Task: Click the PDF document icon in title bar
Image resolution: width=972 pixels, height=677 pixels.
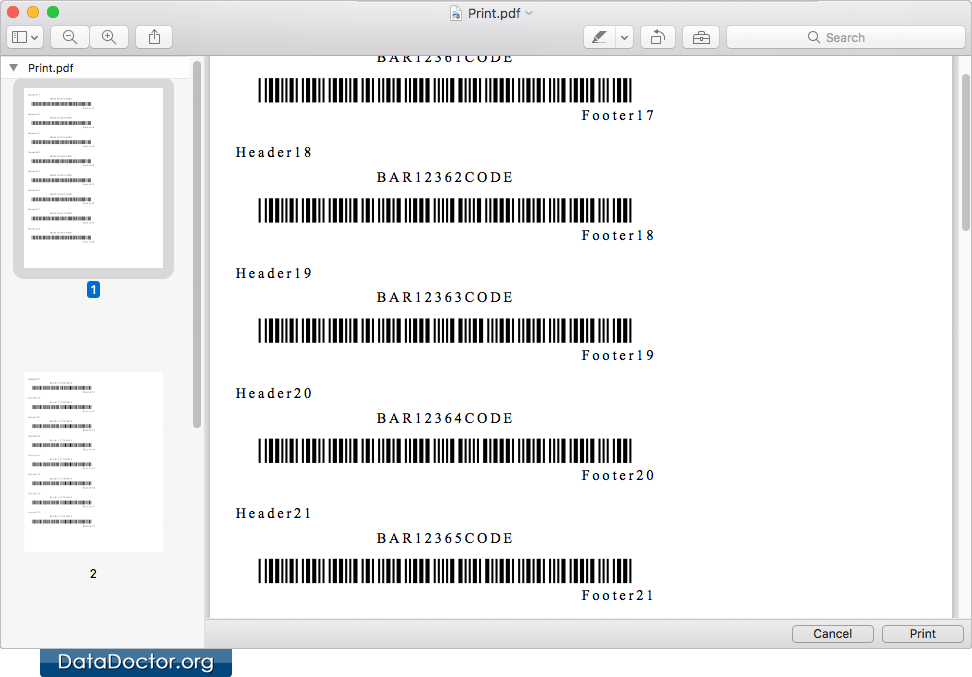Action: pyautogui.click(x=456, y=13)
